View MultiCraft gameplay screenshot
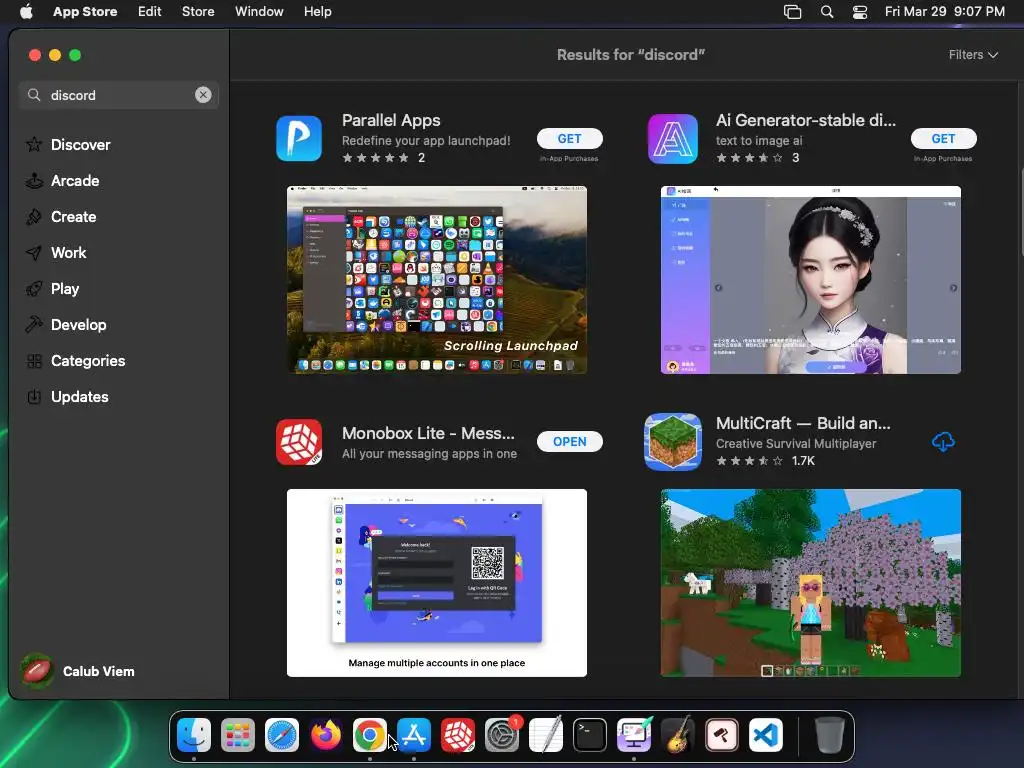 [810, 583]
